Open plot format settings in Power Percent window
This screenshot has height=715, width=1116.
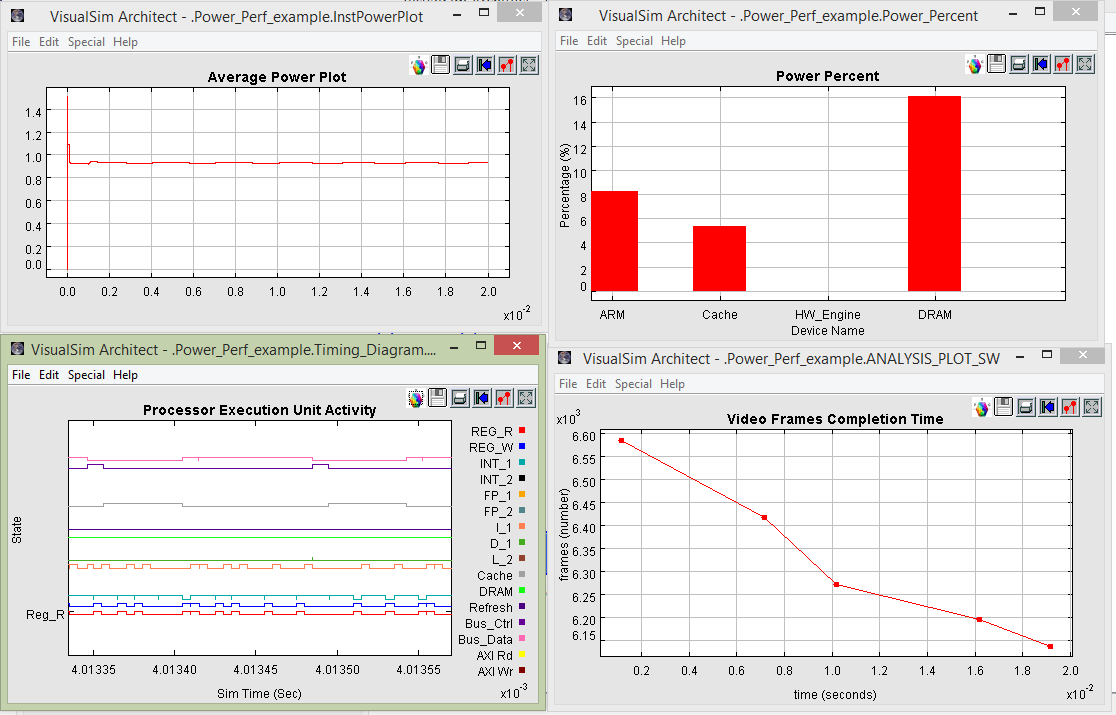click(x=1062, y=64)
